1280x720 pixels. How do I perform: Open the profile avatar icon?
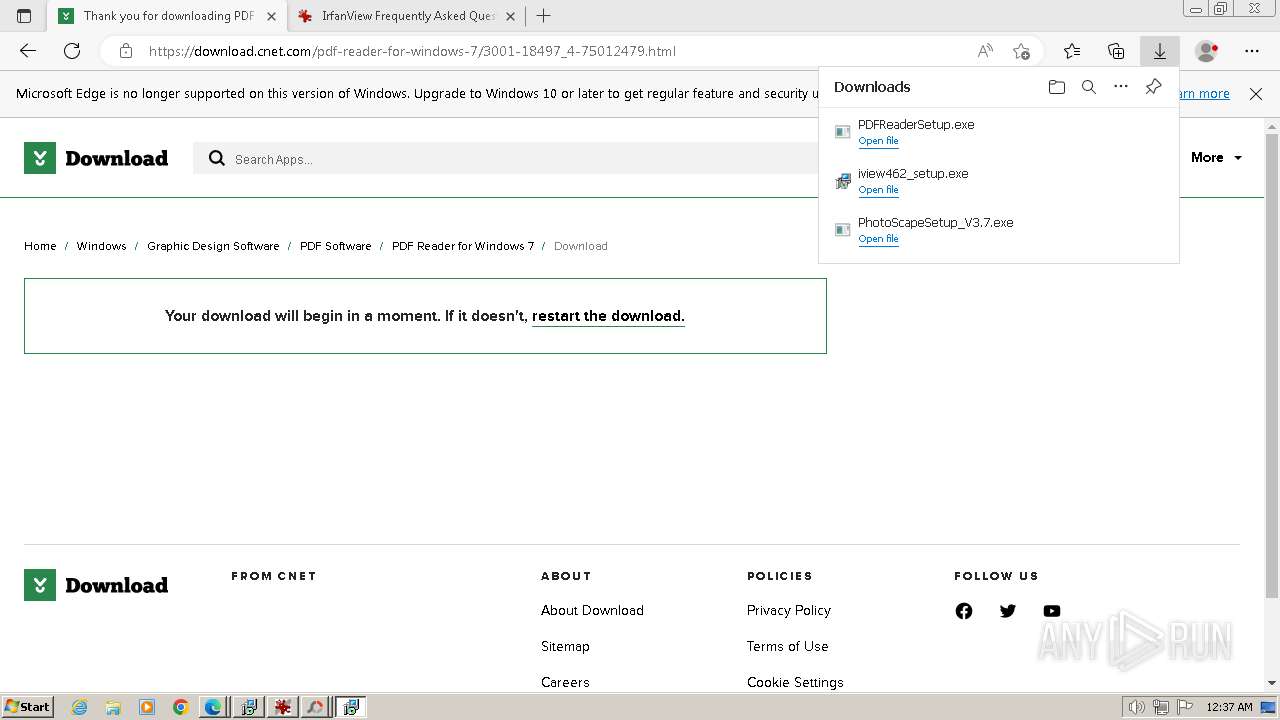pos(1207,51)
